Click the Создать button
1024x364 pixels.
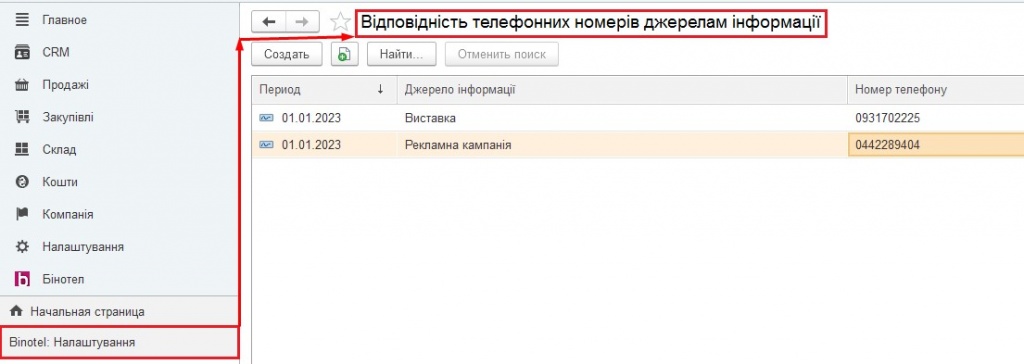click(287, 55)
